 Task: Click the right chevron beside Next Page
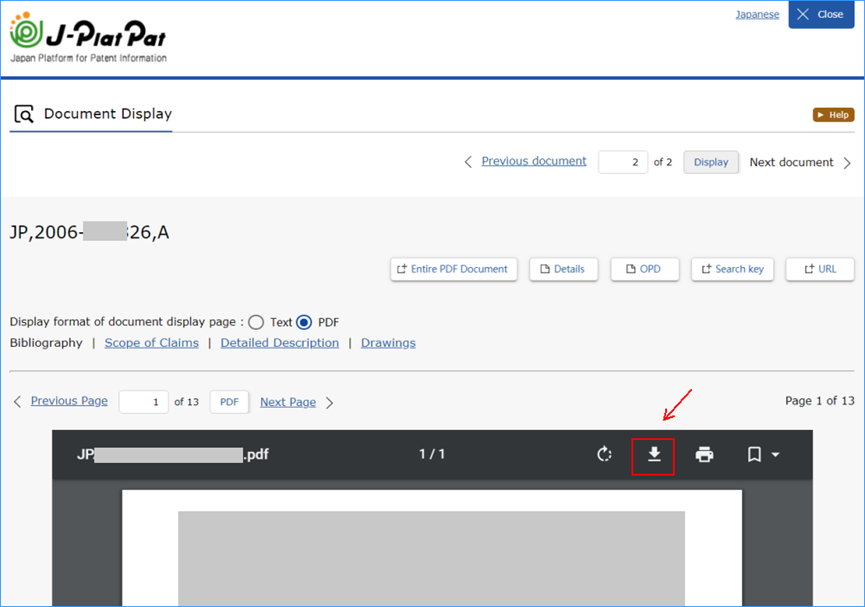click(x=329, y=403)
